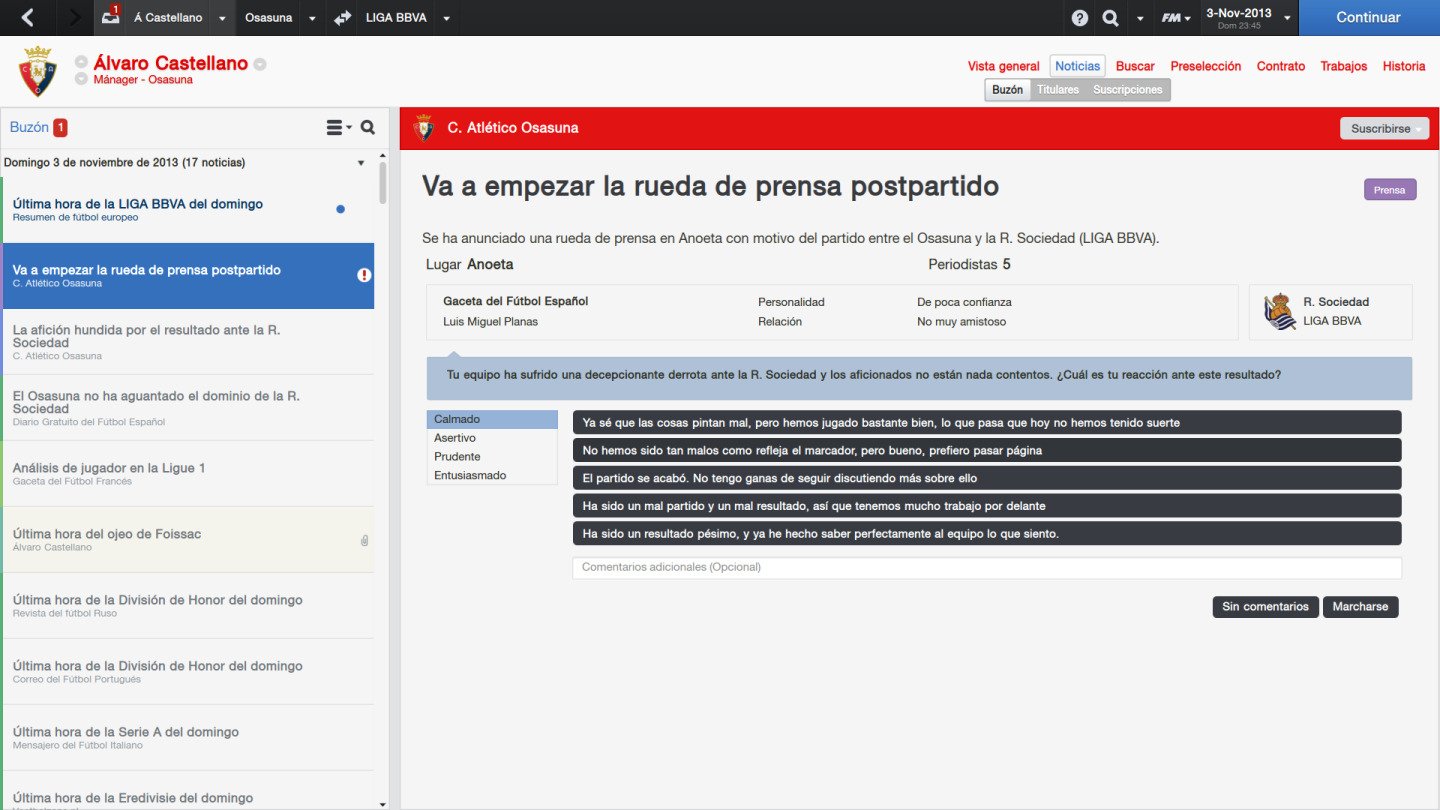Click the Comentarios adicionales input field
The image size is (1440, 810).
pos(986,568)
